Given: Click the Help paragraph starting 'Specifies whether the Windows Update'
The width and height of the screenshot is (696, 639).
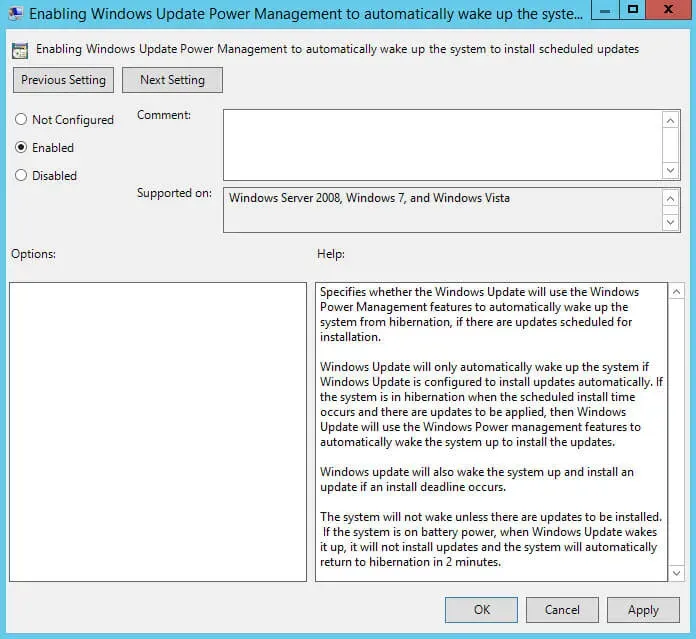Looking at the screenshot, I should (479, 314).
